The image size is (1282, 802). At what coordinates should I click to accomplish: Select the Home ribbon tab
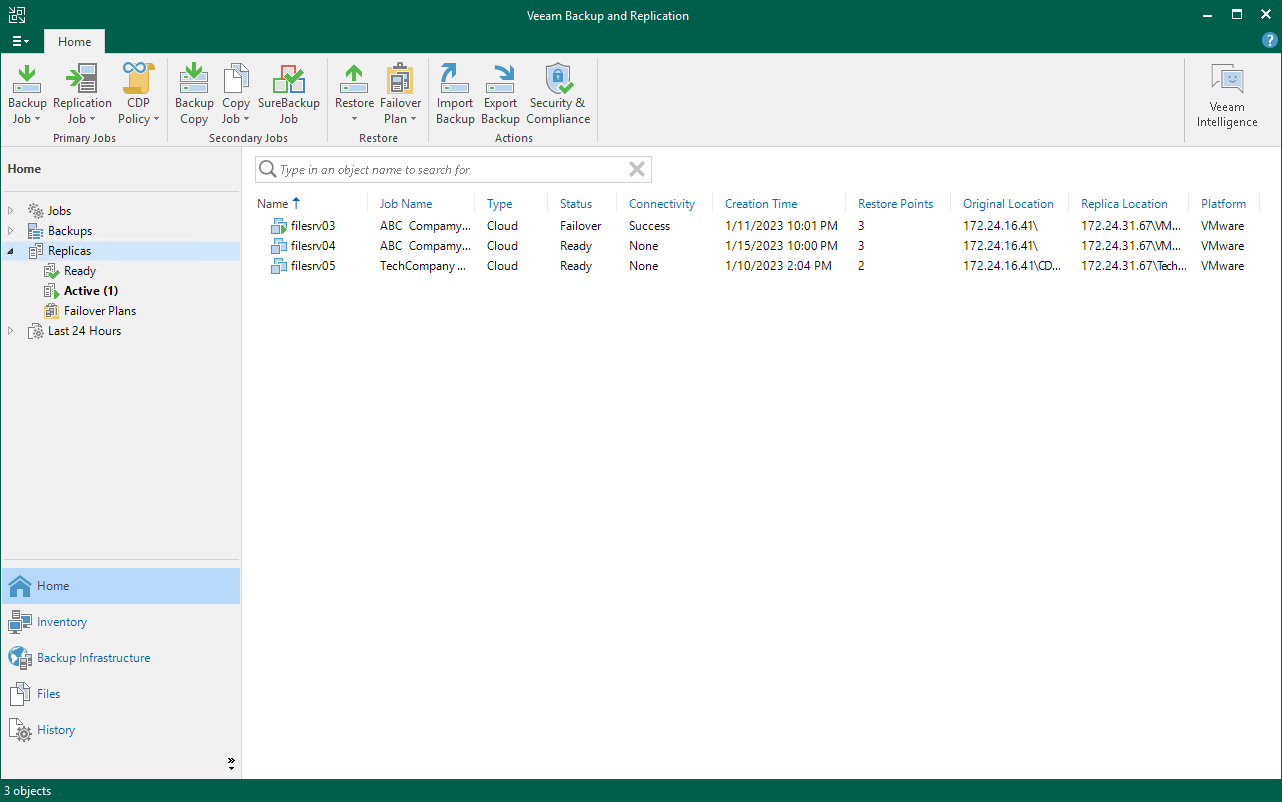(74, 42)
